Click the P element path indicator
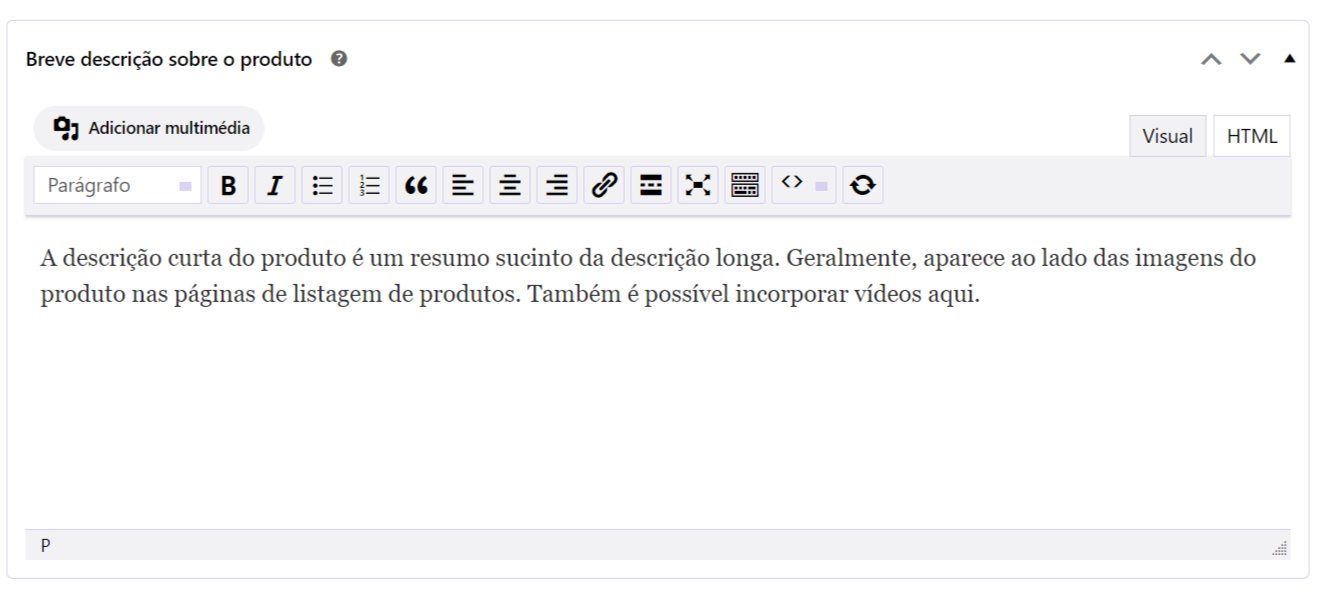1324x595 pixels. tap(45, 545)
